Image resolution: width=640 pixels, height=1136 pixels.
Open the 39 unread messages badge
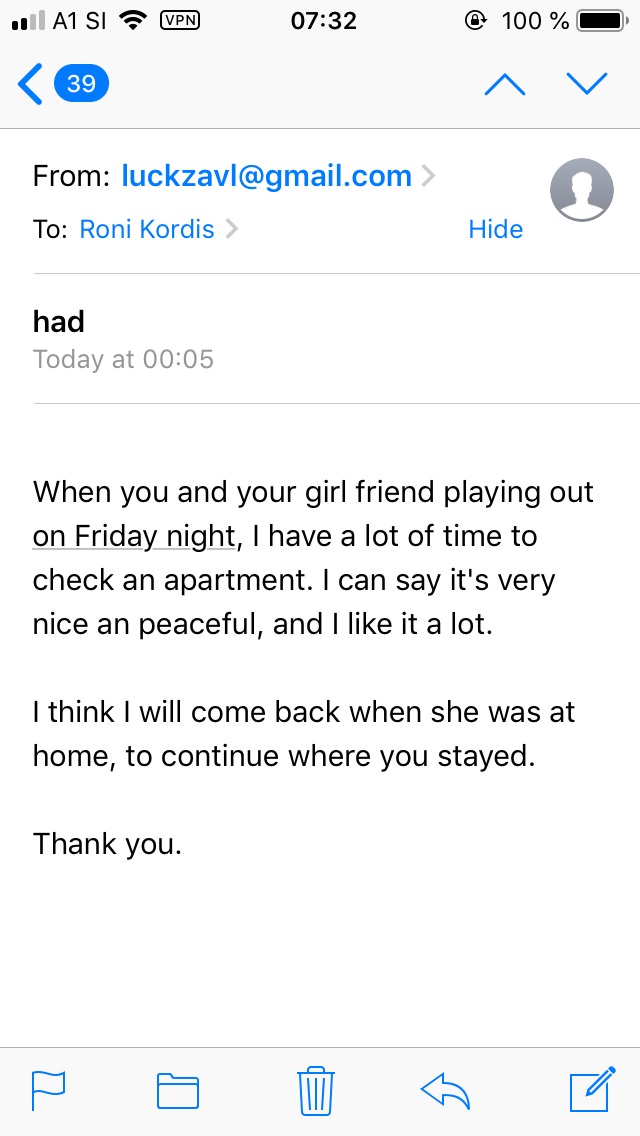[81, 83]
